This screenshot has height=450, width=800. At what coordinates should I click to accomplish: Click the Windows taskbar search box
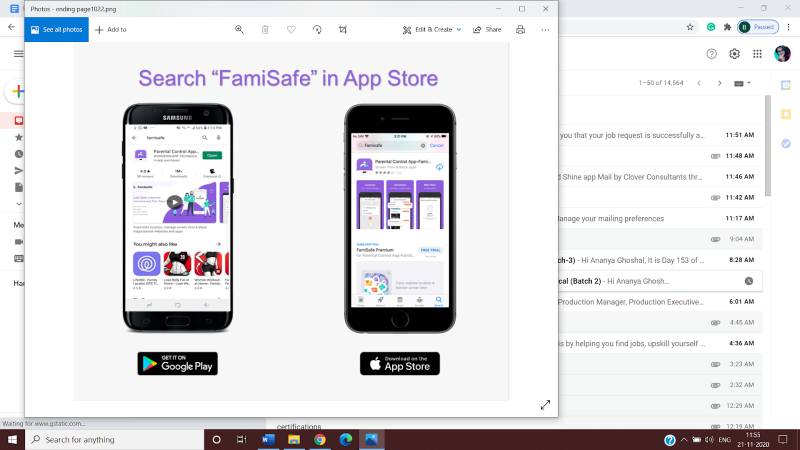pos(110,439)
